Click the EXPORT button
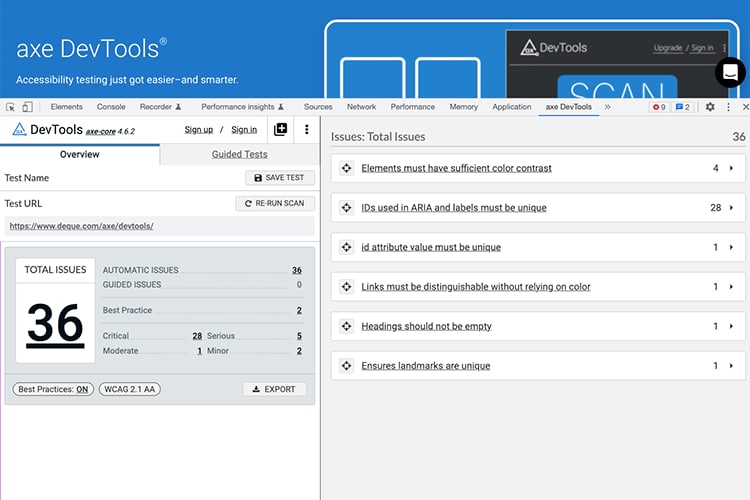 tap(275, 389)
